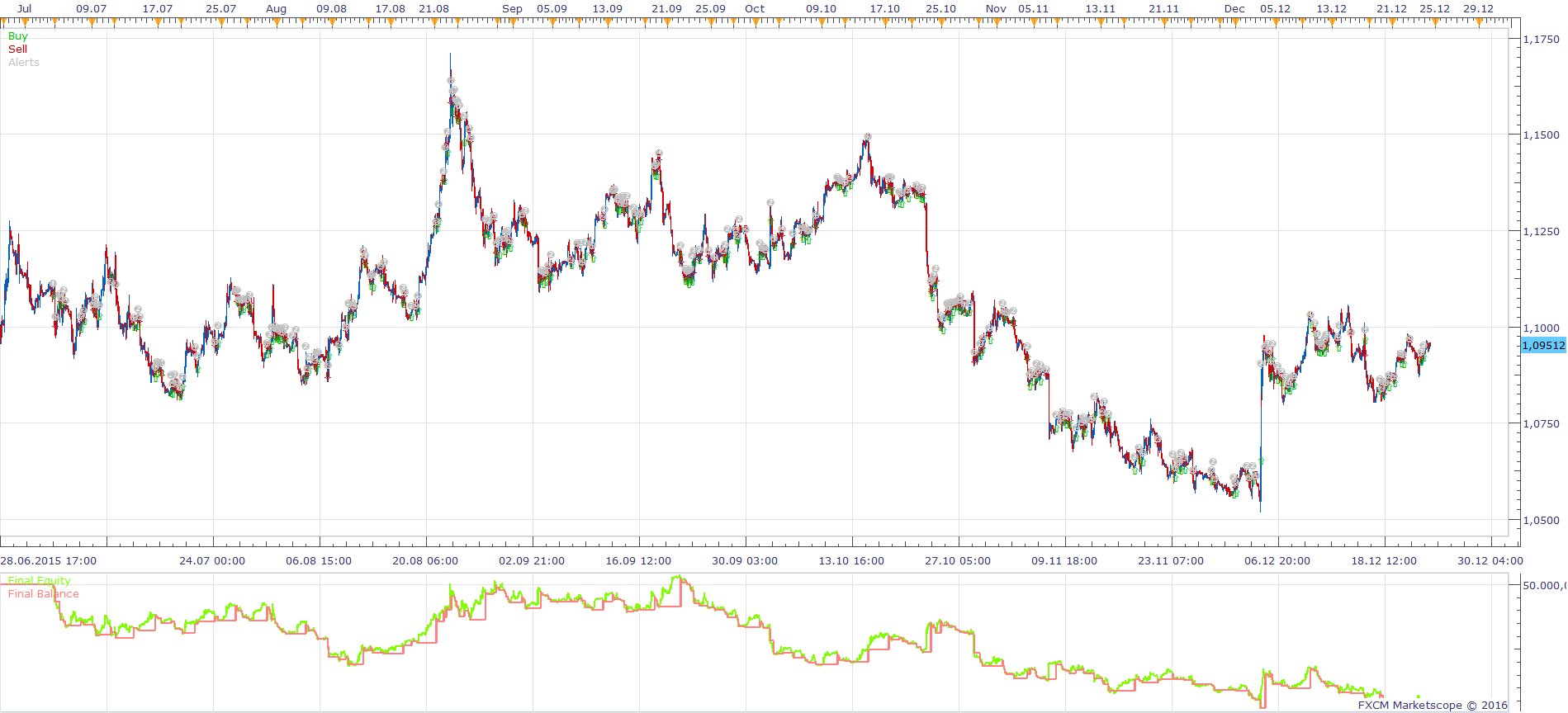Click the Dec month label on top axis

[1235, 9]
